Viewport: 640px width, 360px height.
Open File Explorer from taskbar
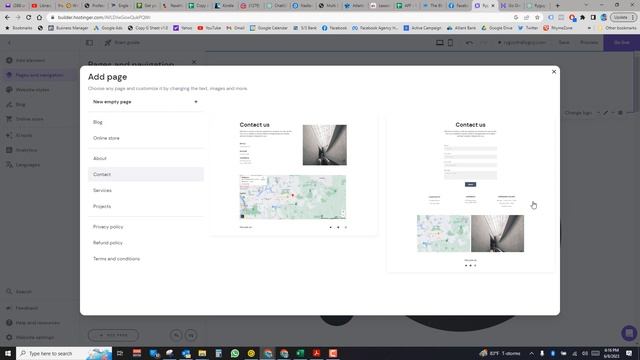pos(202,353)
